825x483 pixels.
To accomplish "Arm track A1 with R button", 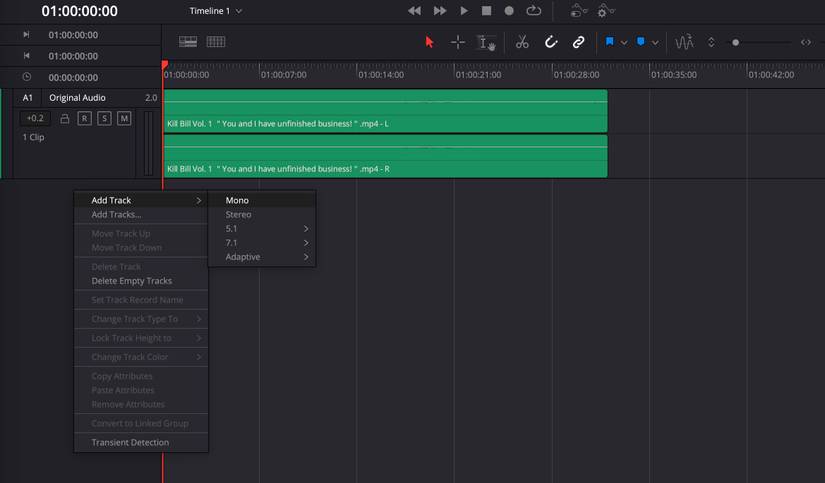I will click(84, 119).
